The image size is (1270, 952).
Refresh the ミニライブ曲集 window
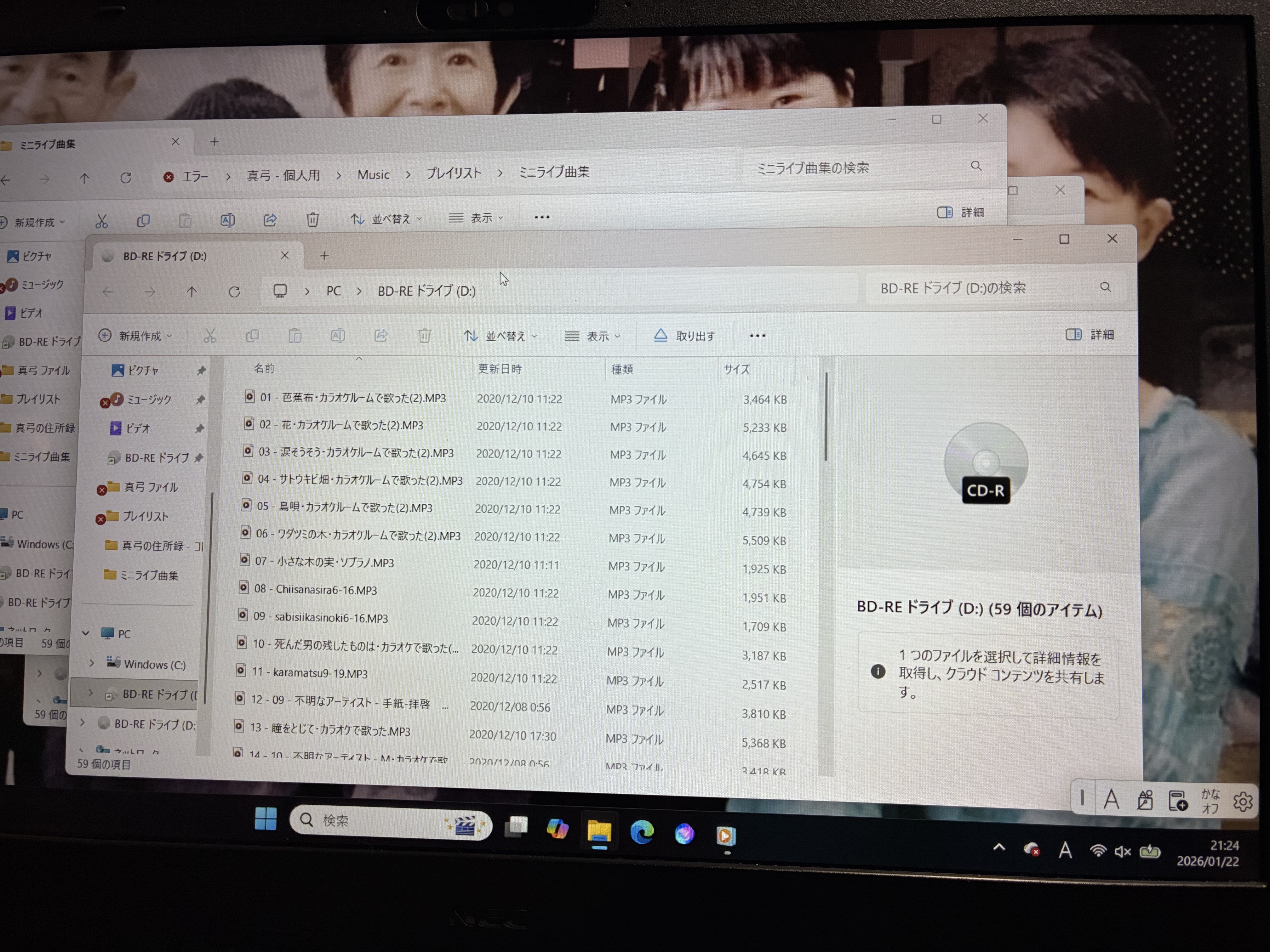point(126,178)
